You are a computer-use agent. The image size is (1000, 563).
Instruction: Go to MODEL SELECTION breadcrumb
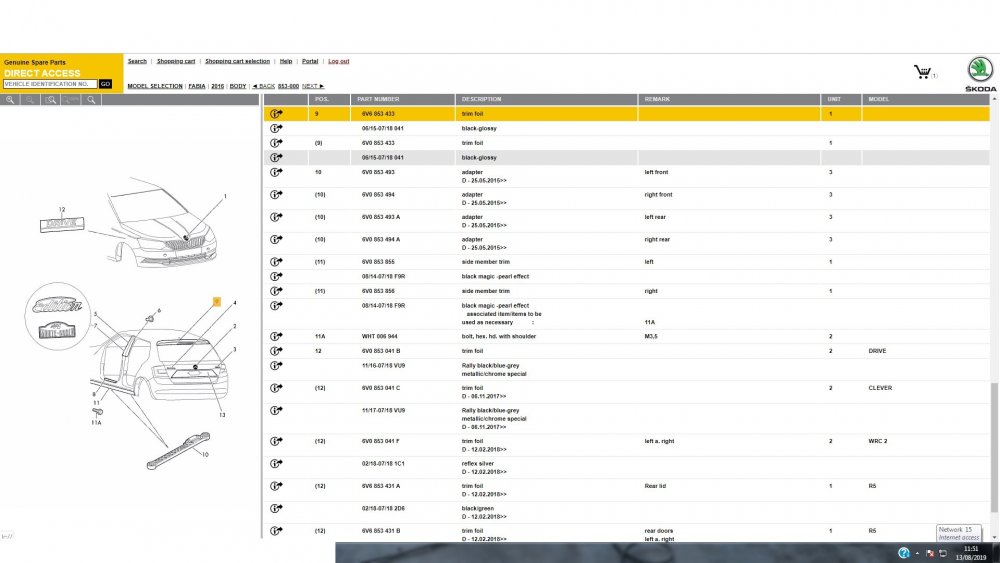click(155, 86)
